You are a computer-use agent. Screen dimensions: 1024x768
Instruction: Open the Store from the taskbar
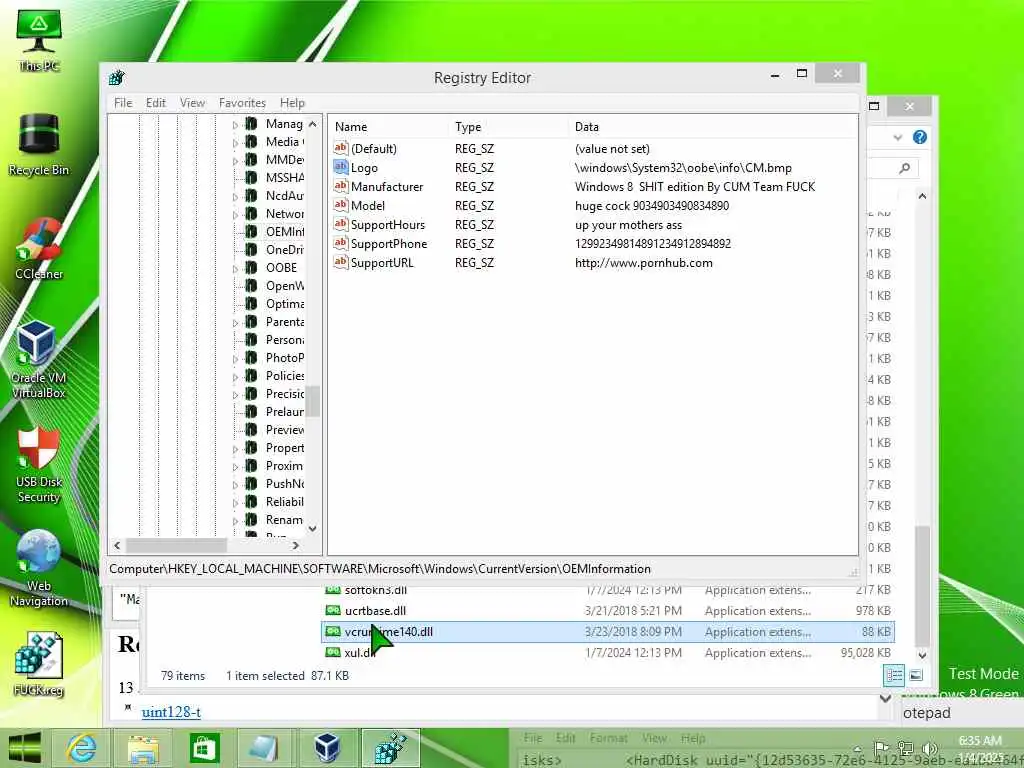coord(203,748)
